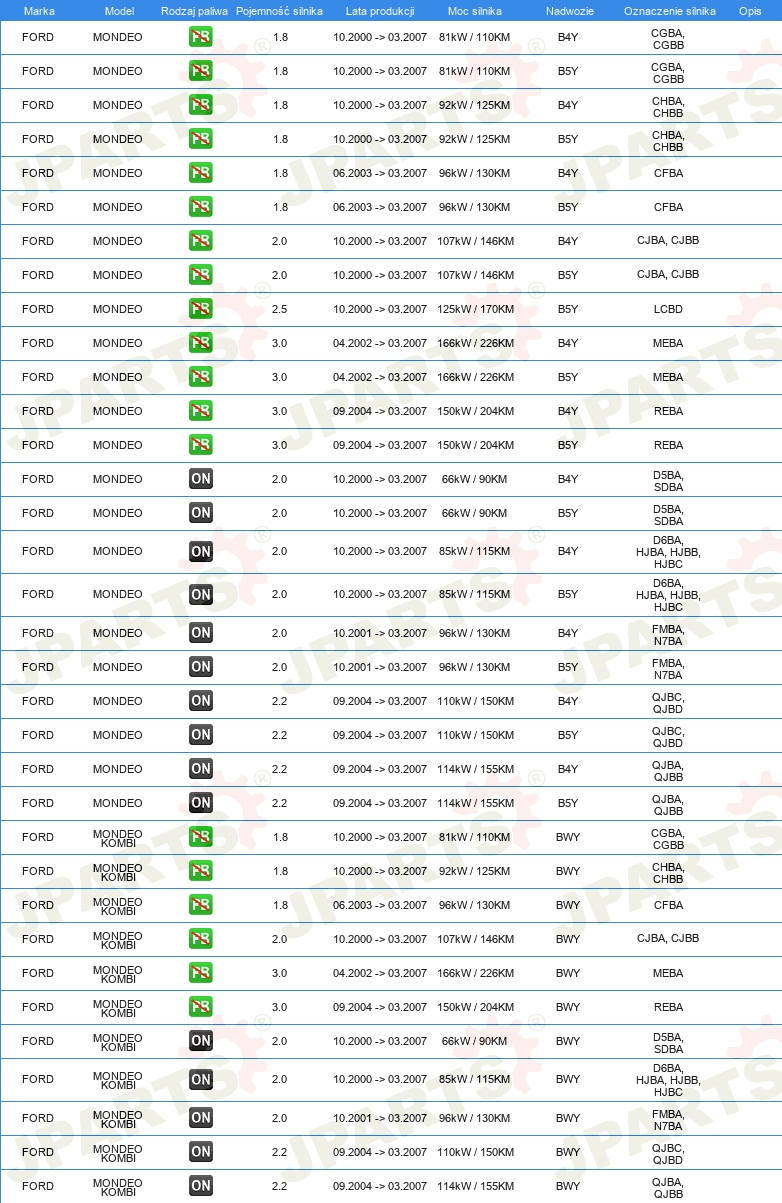782x1203 pixels.
Task: Select ON diesel icon in 85kW B4Y row
Action: 201,551
